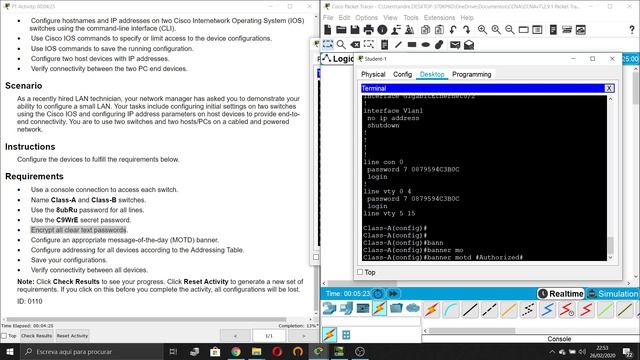Open the File menu
The width and height of the screenshot is (640, 360).
pos(328,18)
